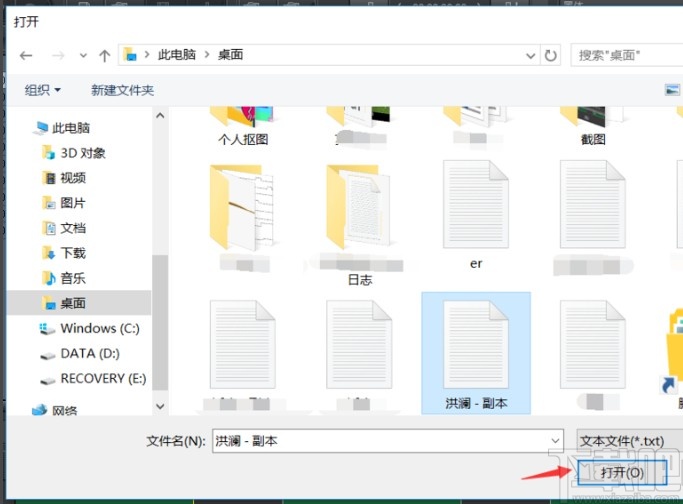Click breadcrumb arrow after 此电脑
Screen dimensions: 683x504
207,55
